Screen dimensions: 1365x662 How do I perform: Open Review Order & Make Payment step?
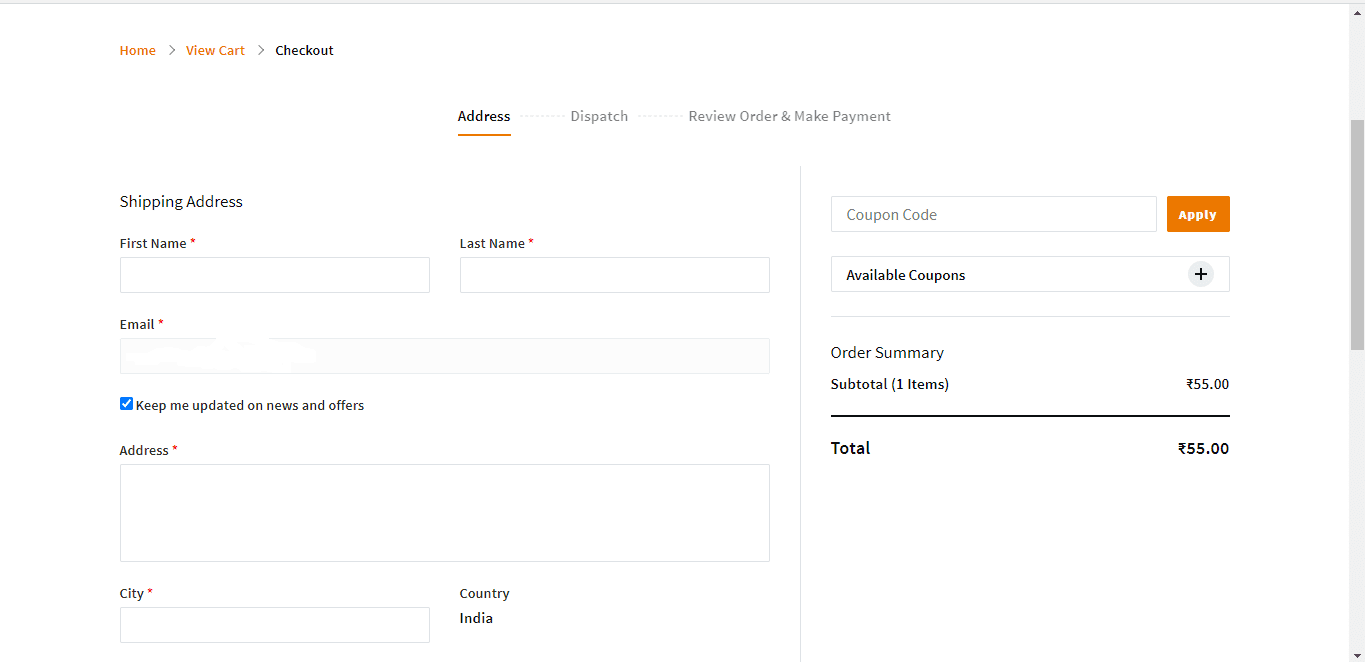click(x=789, y=116)
